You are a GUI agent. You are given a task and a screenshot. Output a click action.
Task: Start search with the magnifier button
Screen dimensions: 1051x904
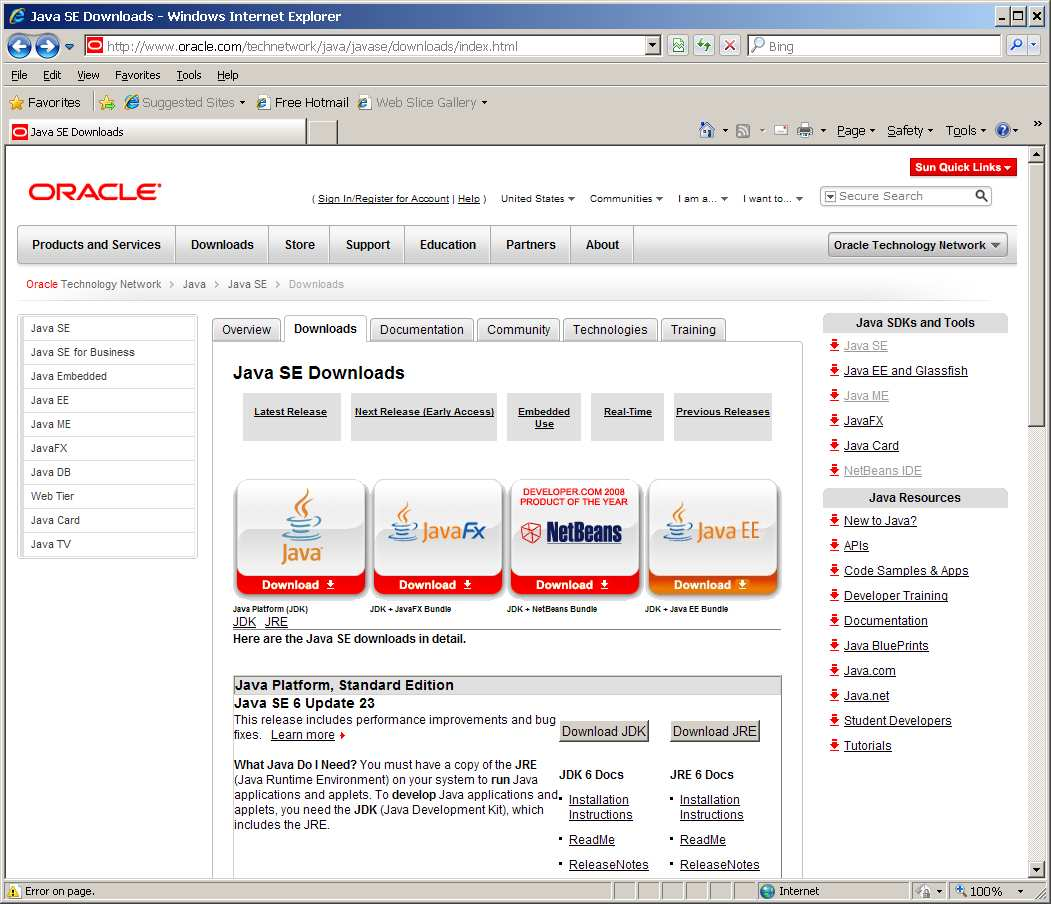tap(1016, 46)
